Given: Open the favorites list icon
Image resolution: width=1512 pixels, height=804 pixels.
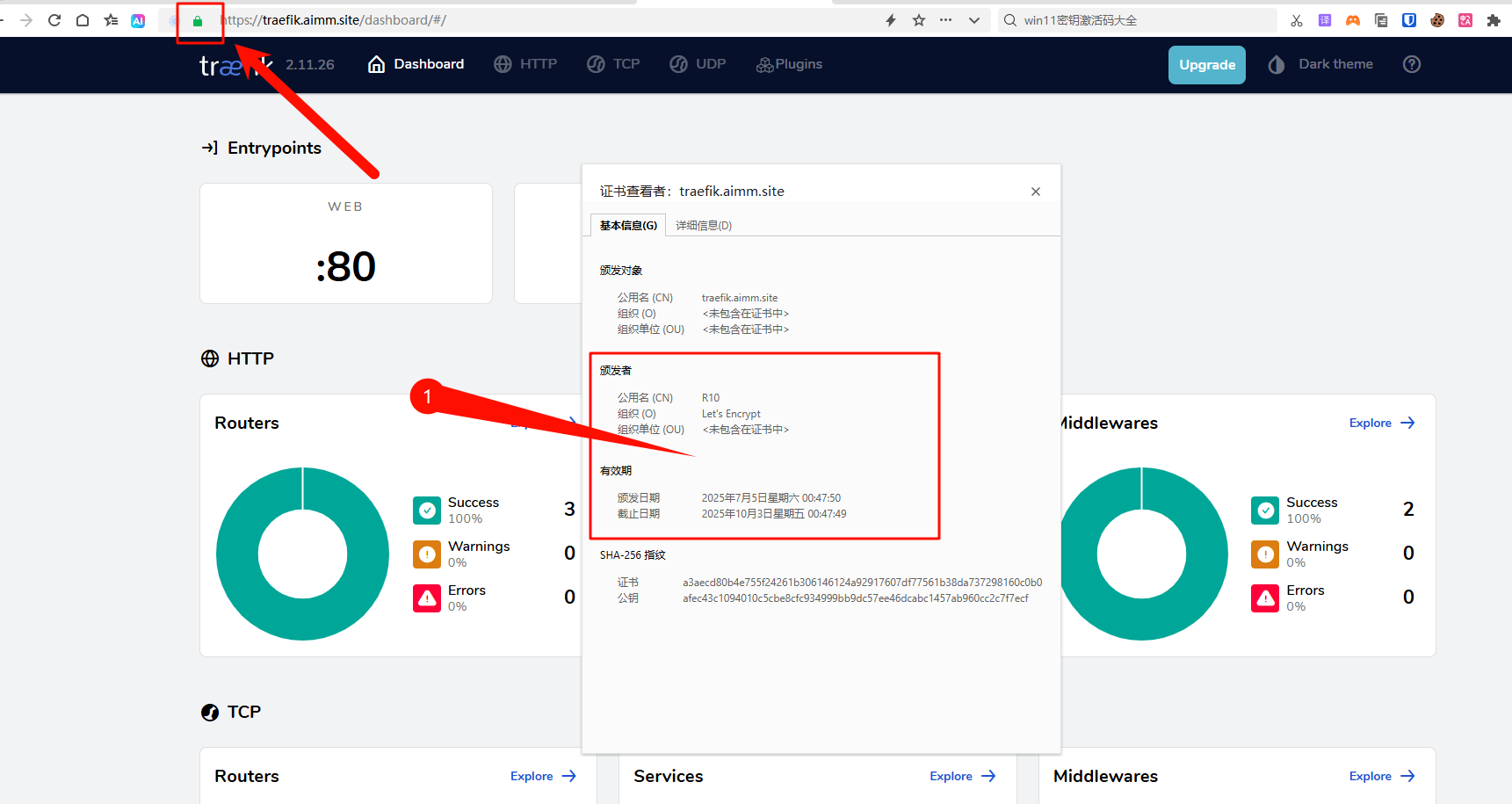Looking at the screenshot, I should (x=111, y=20).
